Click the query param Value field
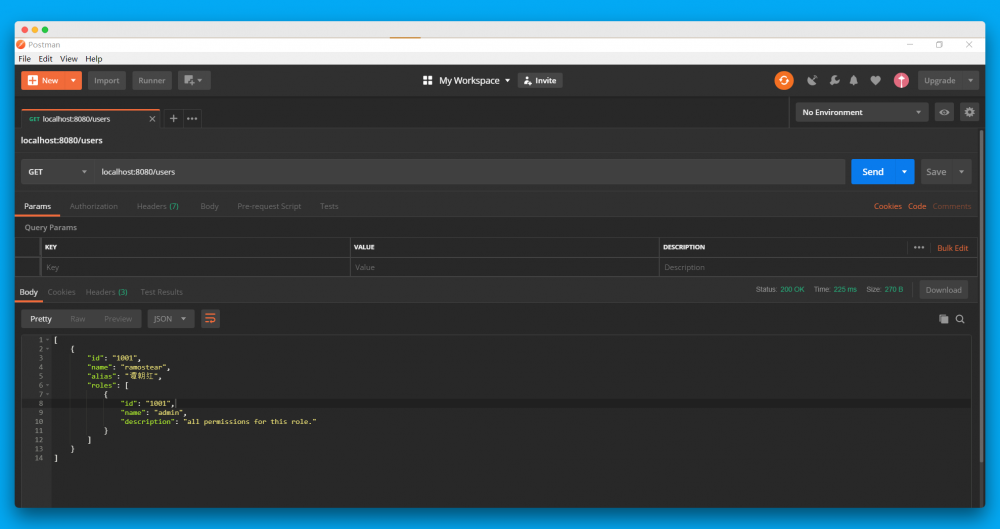Image resolution: width=1000 pixels, height=529 pixels. 504,267
